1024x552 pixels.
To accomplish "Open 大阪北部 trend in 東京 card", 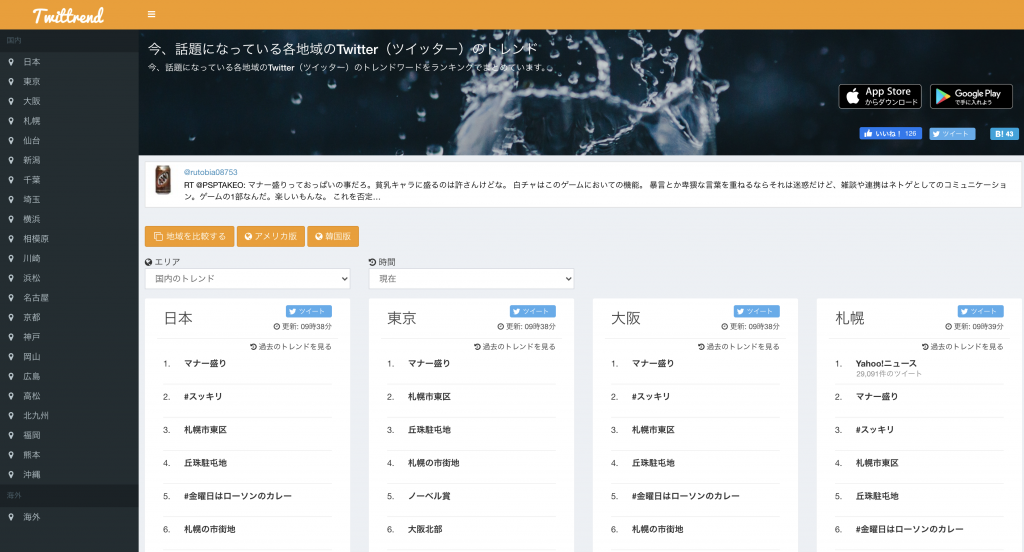I will 425,529.
